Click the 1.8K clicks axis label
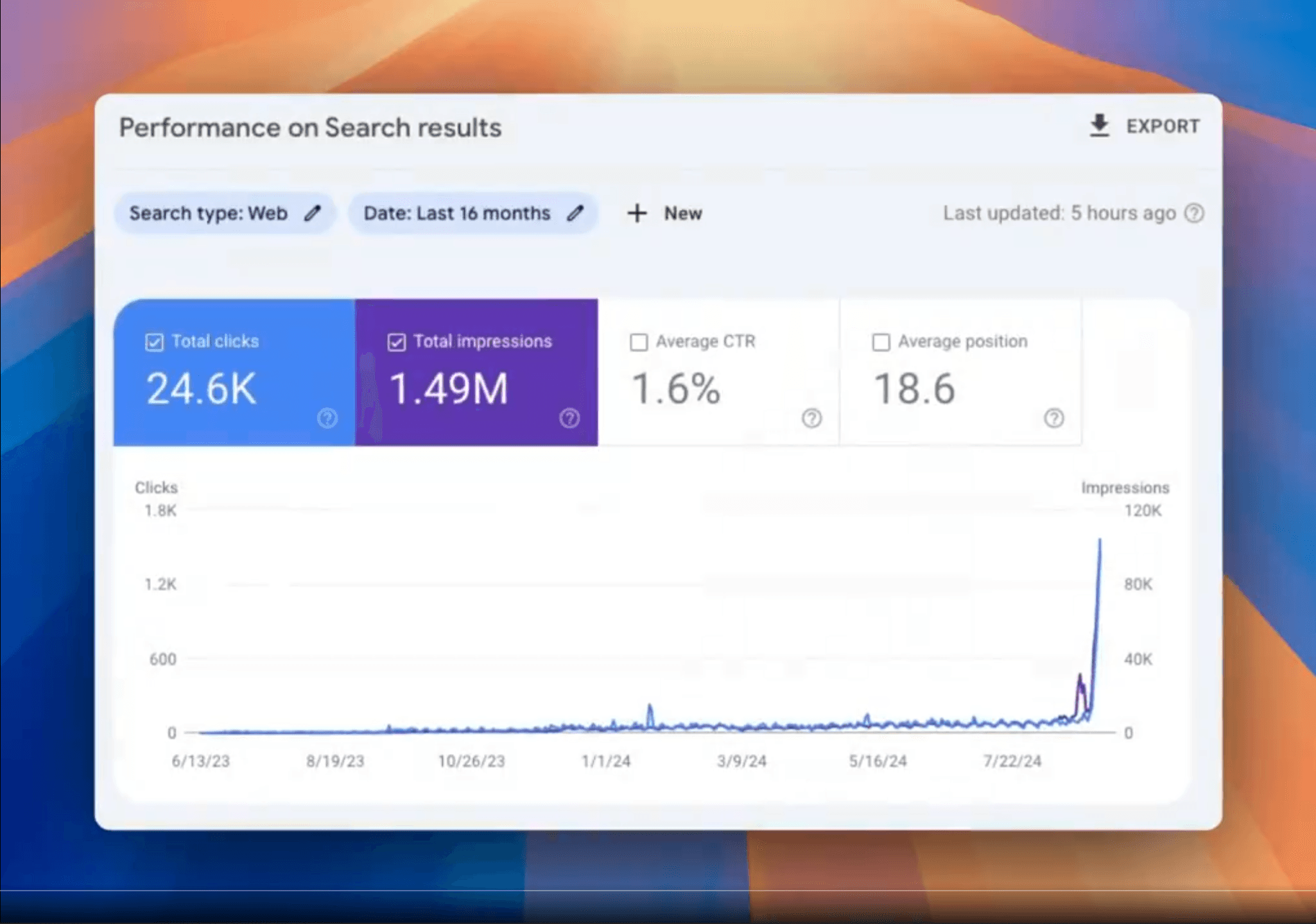 point(160,511)
